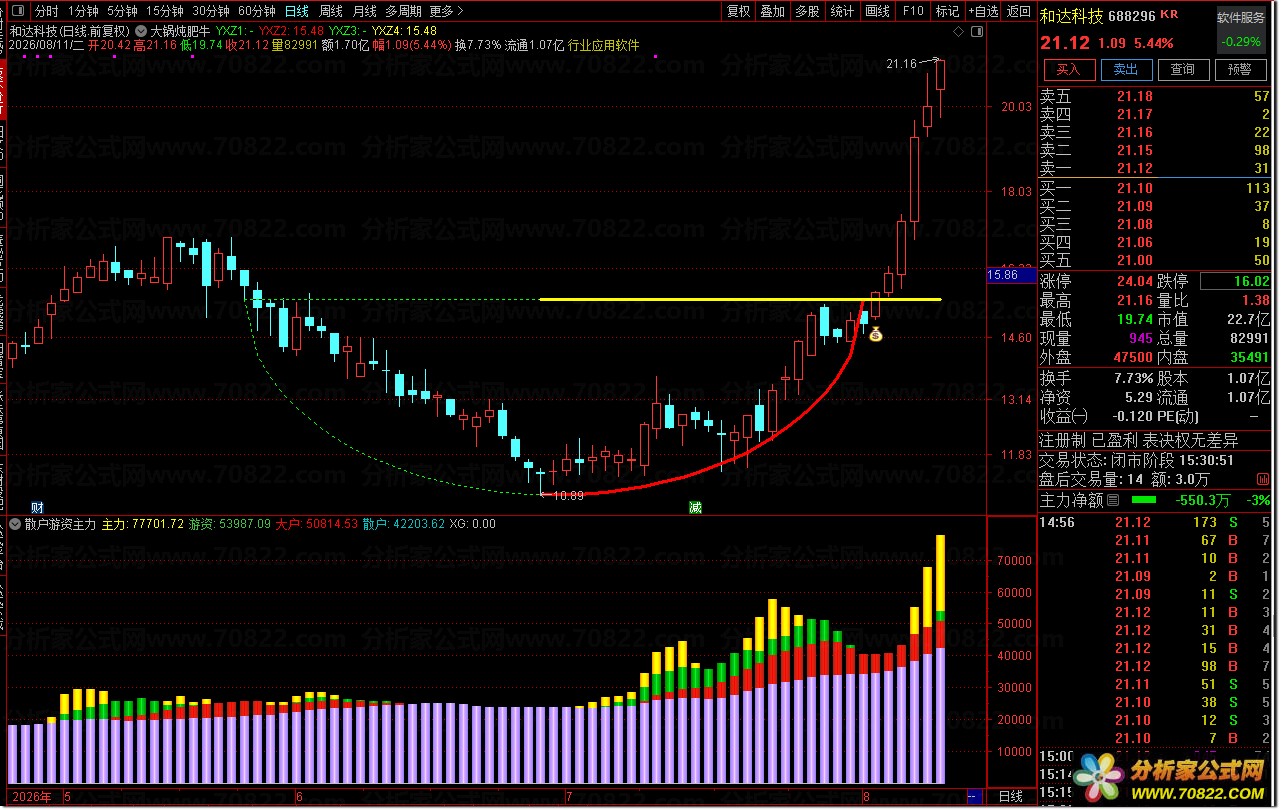The width and height of the screenshot is (1281, 810).
Task: Switch to 分时 intraday view
Action: tap(47, 11)
